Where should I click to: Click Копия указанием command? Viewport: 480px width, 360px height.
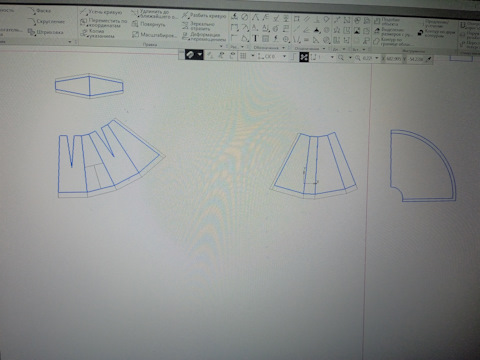(x=97, y=33)
